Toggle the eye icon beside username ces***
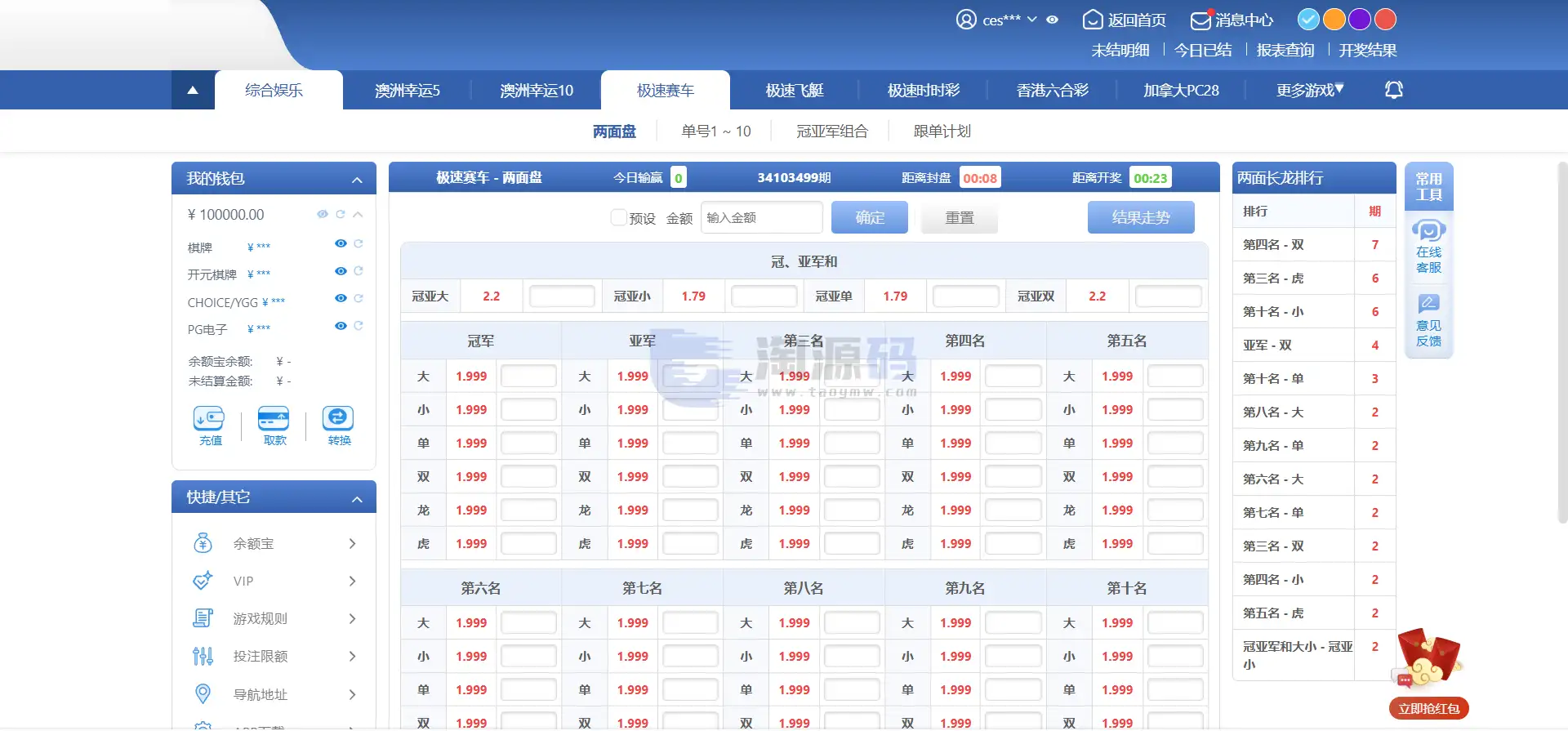1568x731 pixels. tap(1053, 20)
